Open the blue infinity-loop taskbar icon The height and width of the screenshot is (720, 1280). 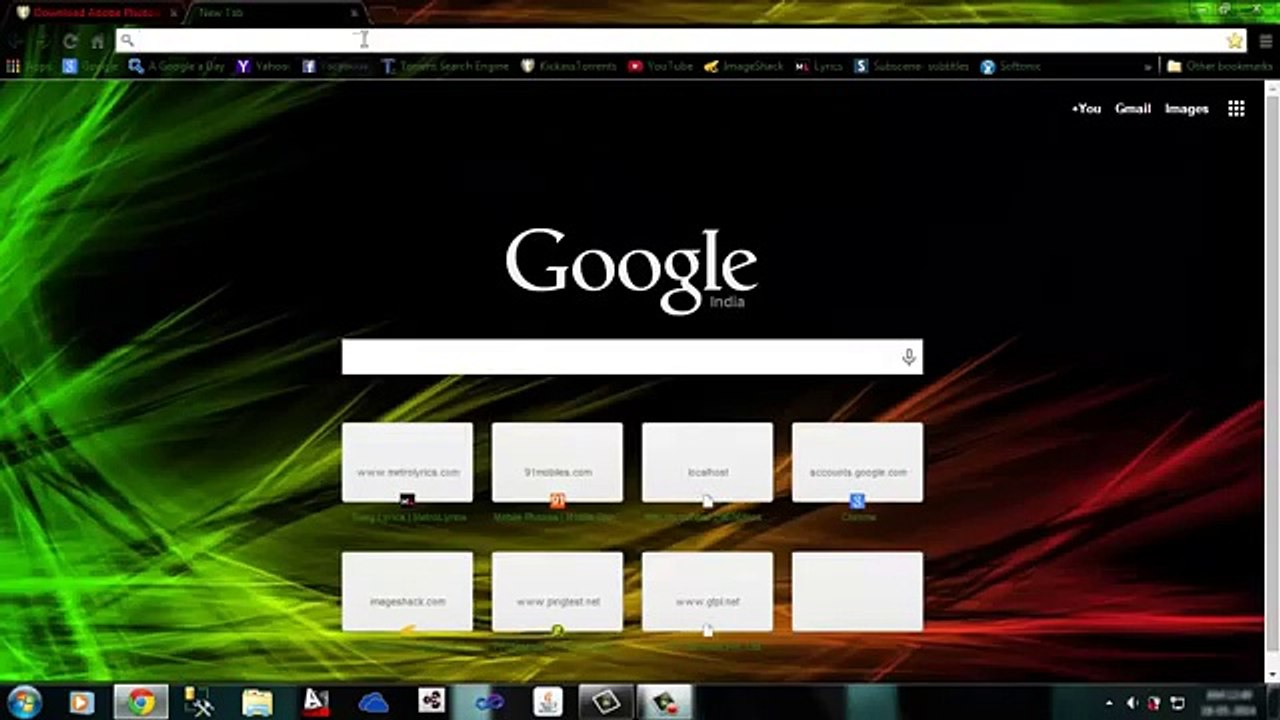click(x=489, y=702)
